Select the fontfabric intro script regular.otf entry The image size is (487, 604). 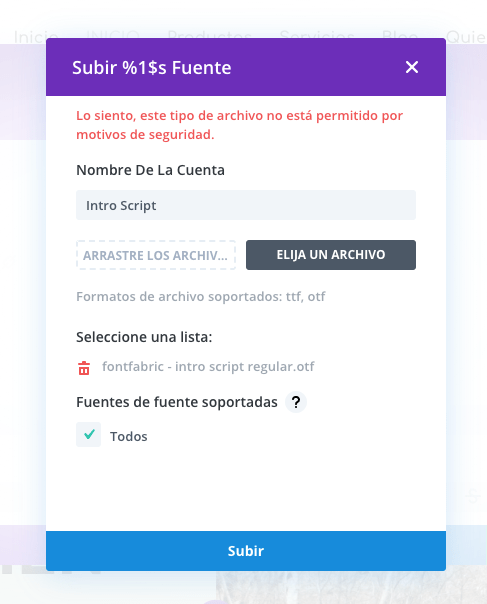pos(208,366)
